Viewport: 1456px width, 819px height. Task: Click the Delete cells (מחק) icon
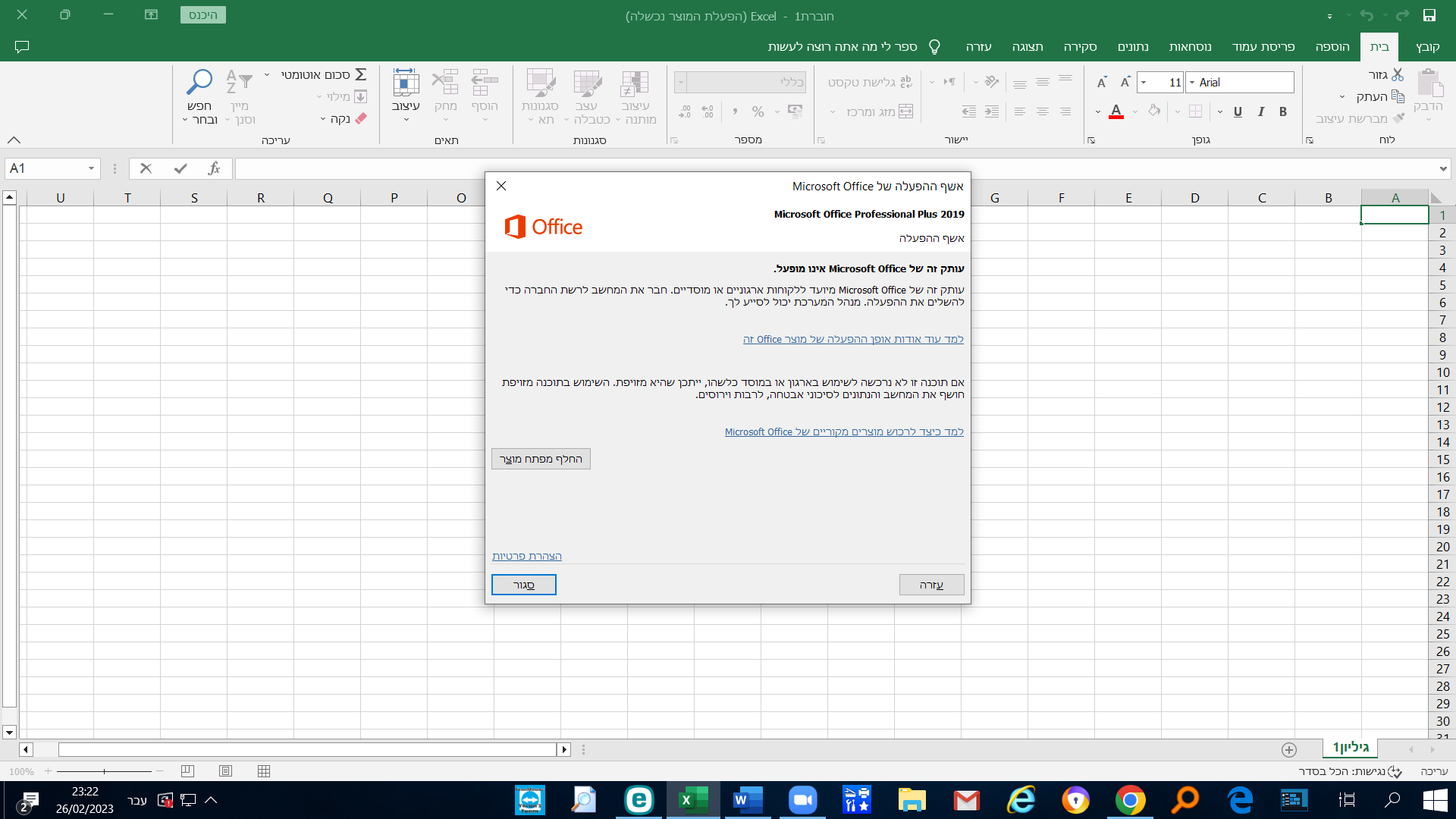coord(445,82)
